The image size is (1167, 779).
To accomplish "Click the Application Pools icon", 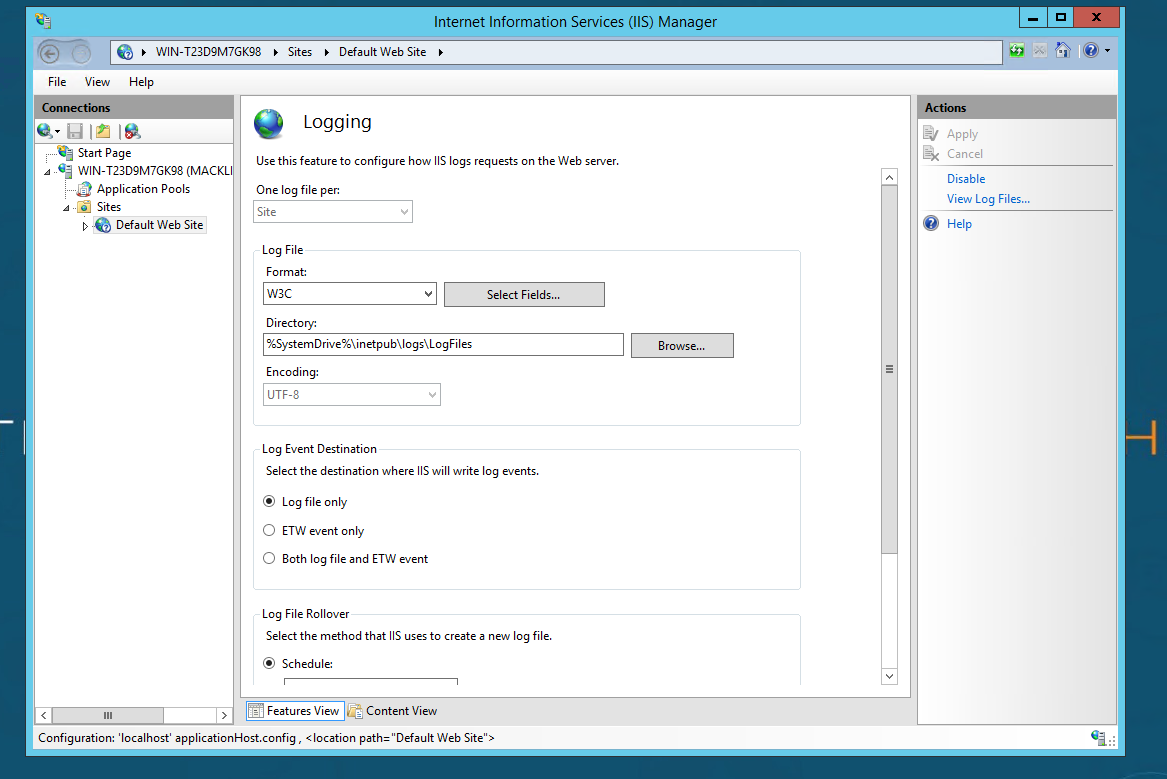I will click(x=85, y=189).
